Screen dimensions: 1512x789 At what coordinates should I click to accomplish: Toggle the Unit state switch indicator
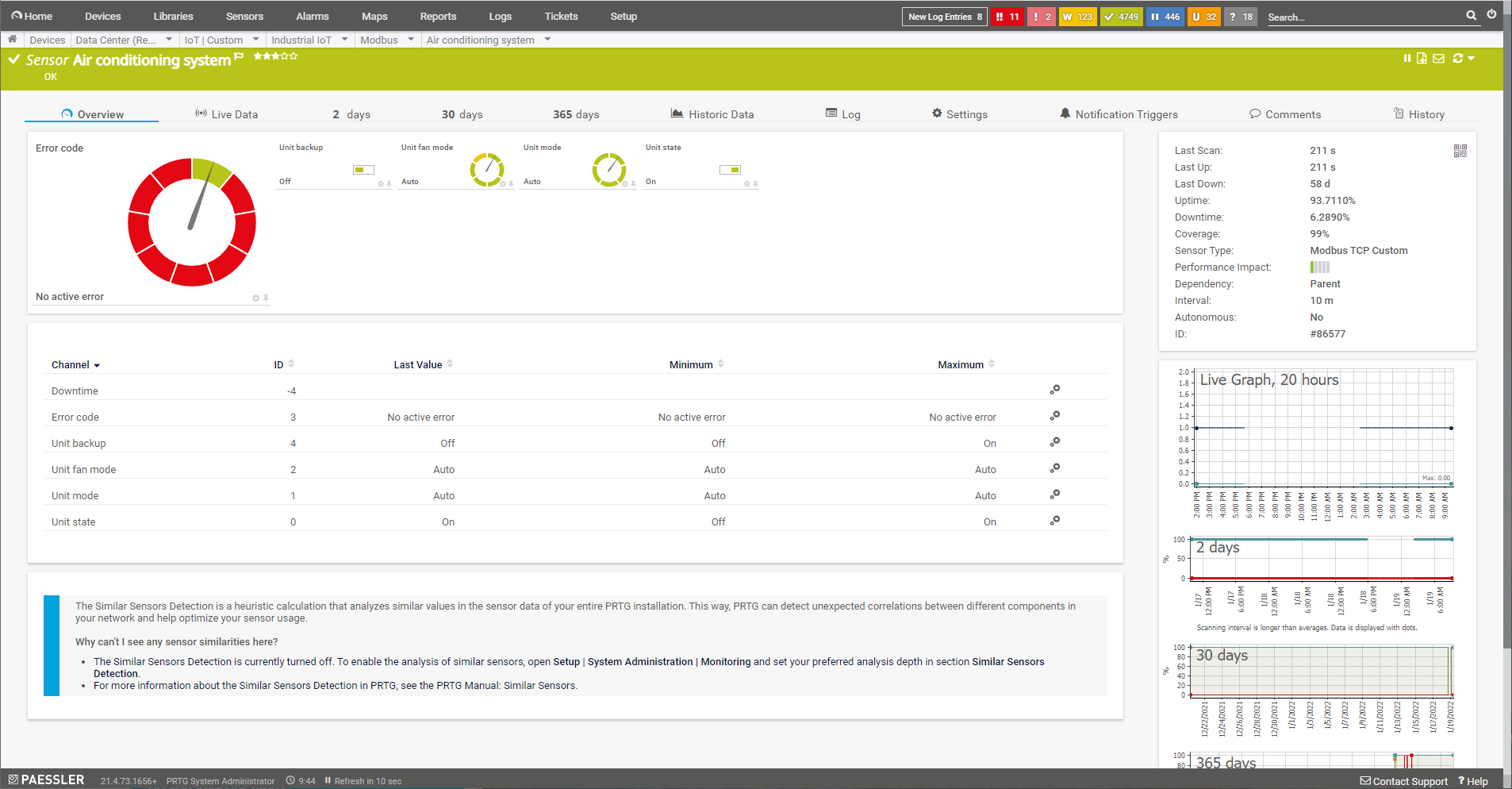730,170
